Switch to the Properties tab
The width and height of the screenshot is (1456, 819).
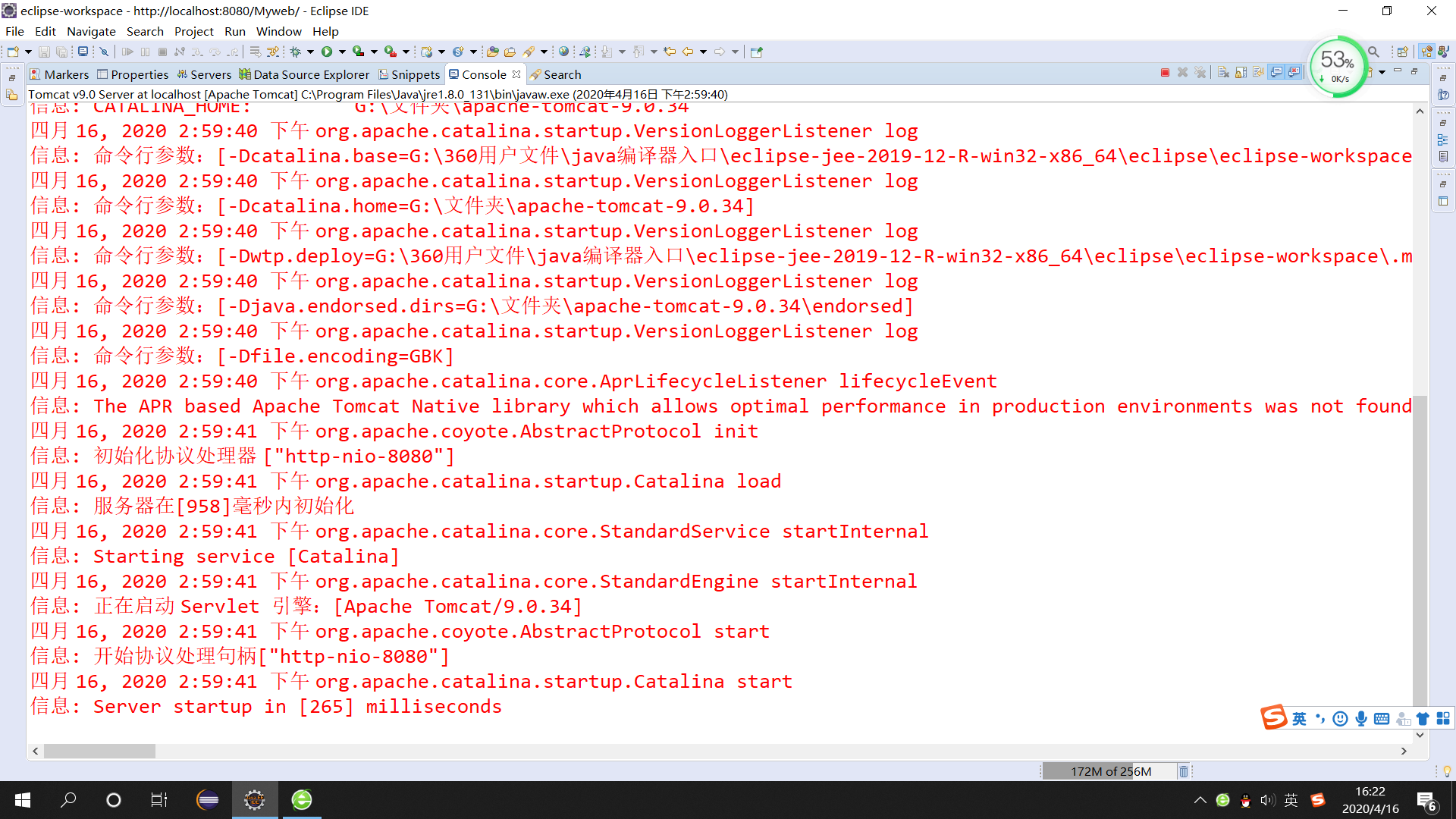[x=133, y=74]
